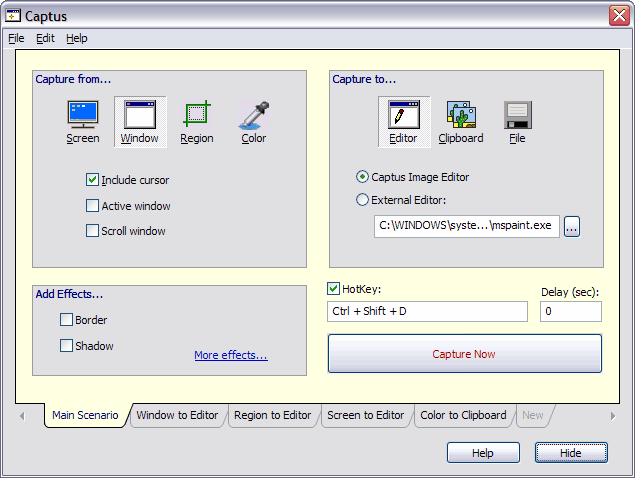Turn on the Shadow effect checkbox

click(x=67, y=346)
